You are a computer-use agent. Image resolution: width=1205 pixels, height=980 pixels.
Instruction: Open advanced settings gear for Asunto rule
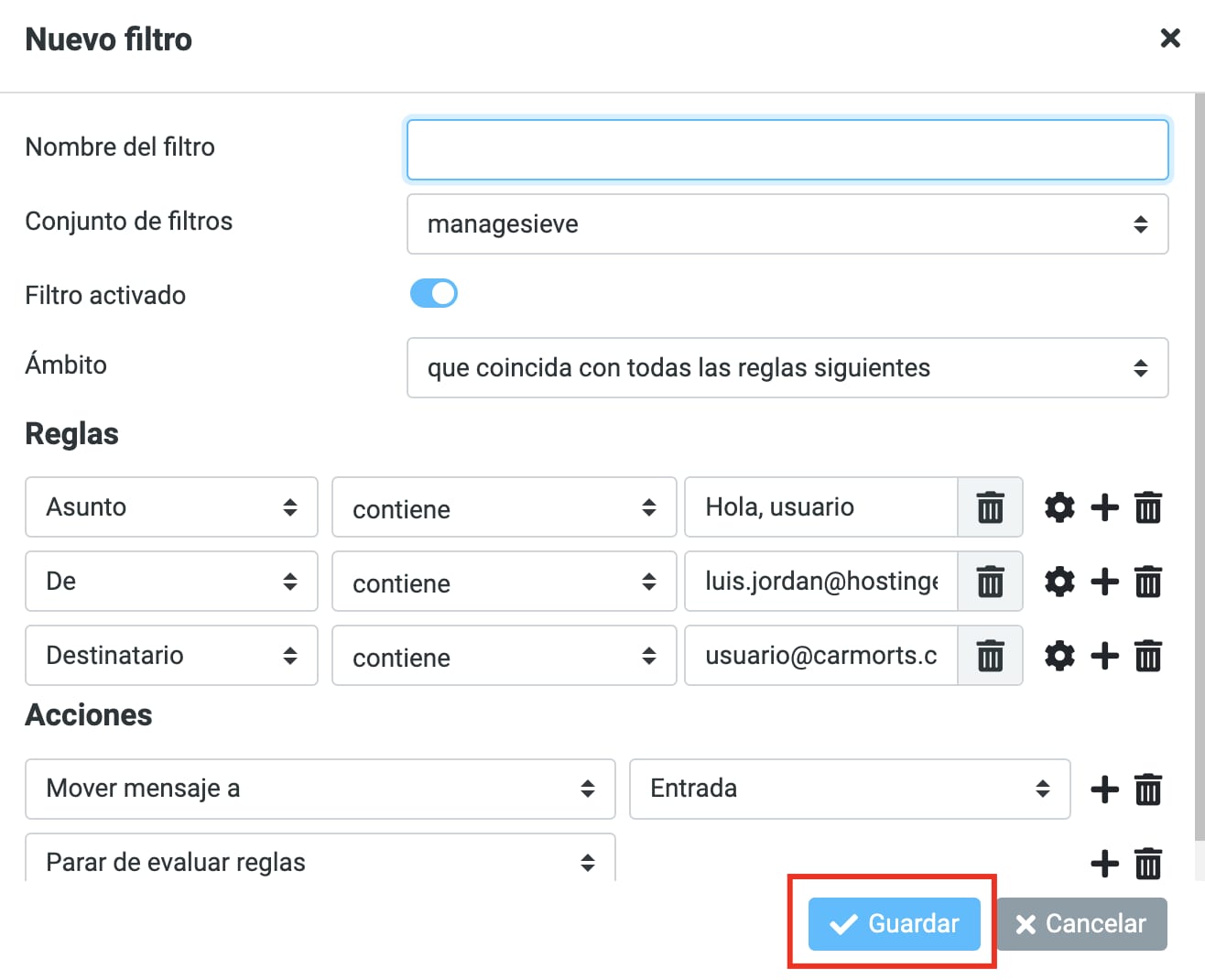pos(1059,507)
